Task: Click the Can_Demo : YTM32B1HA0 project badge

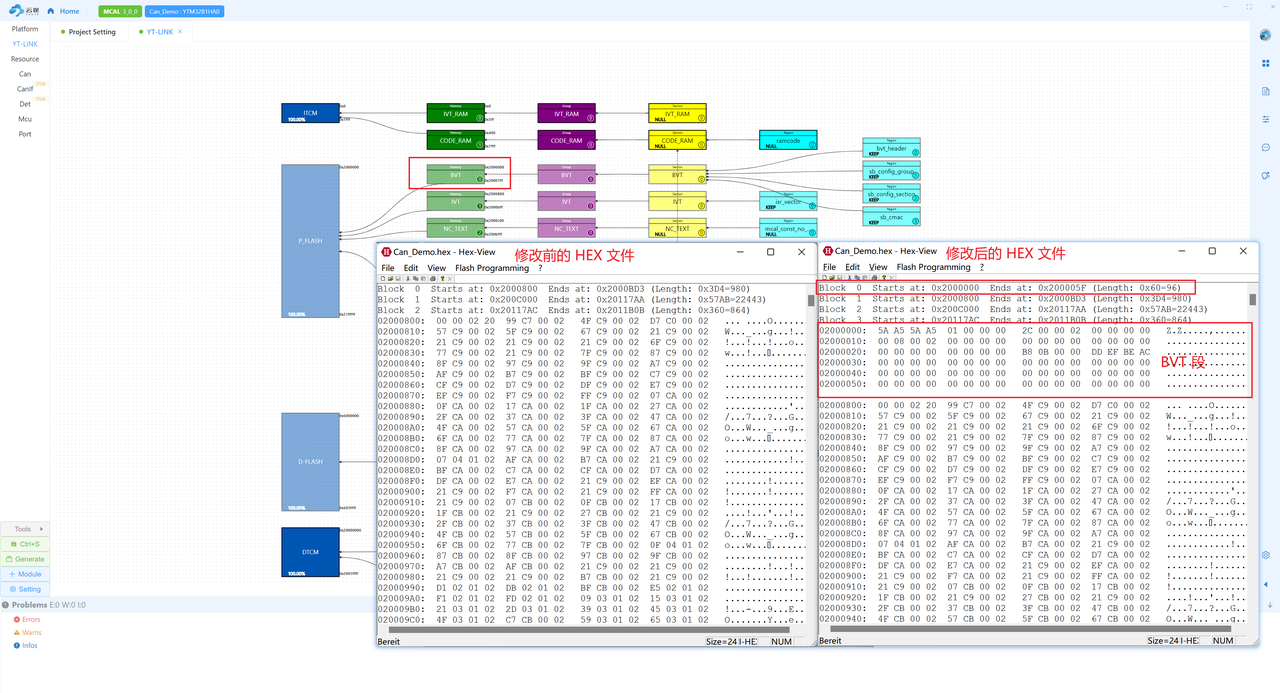Action: (184, 12)
